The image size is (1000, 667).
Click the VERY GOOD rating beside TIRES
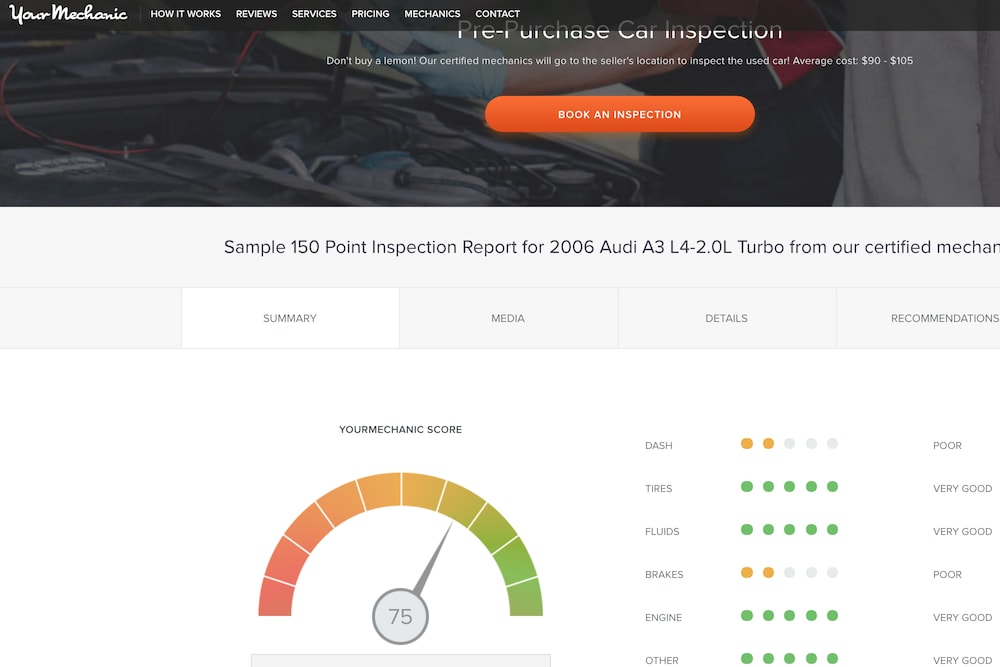click(962, 488)
